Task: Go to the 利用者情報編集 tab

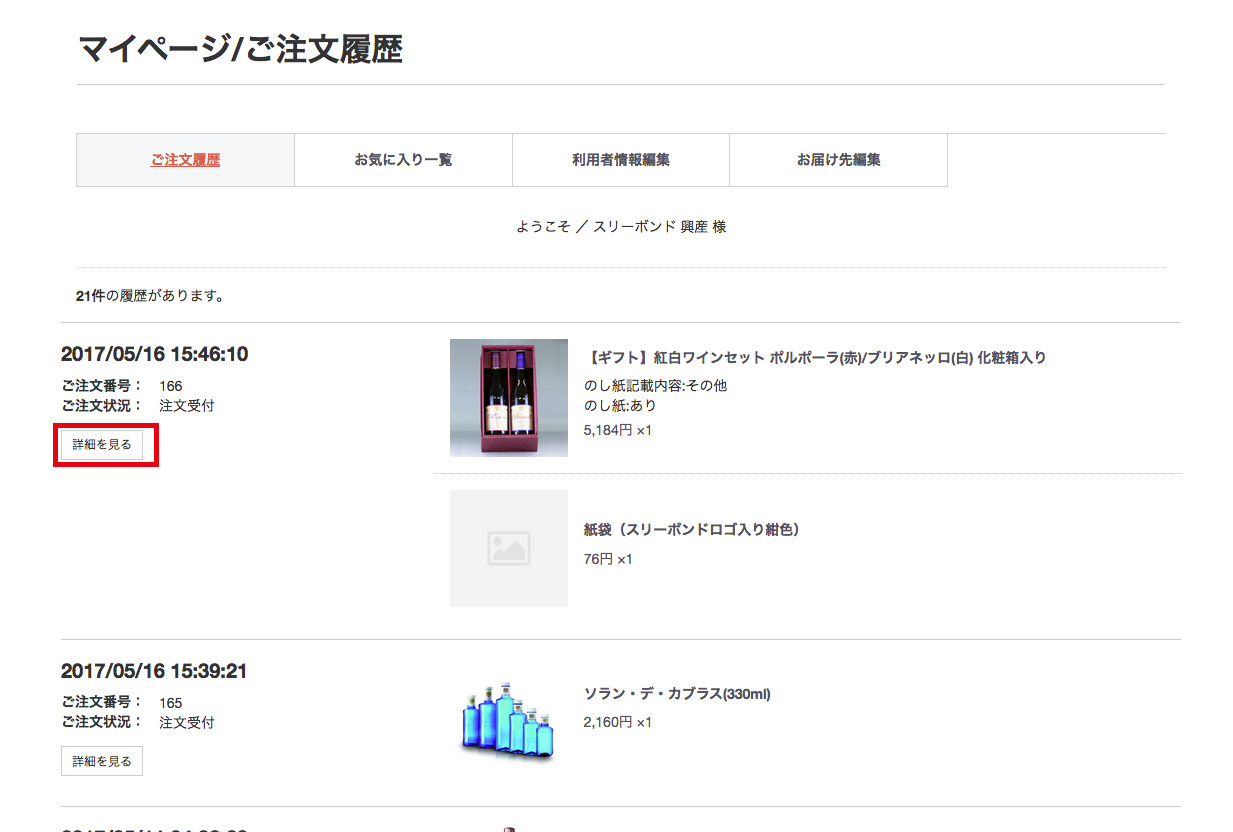Action: [x=620, y=160]
